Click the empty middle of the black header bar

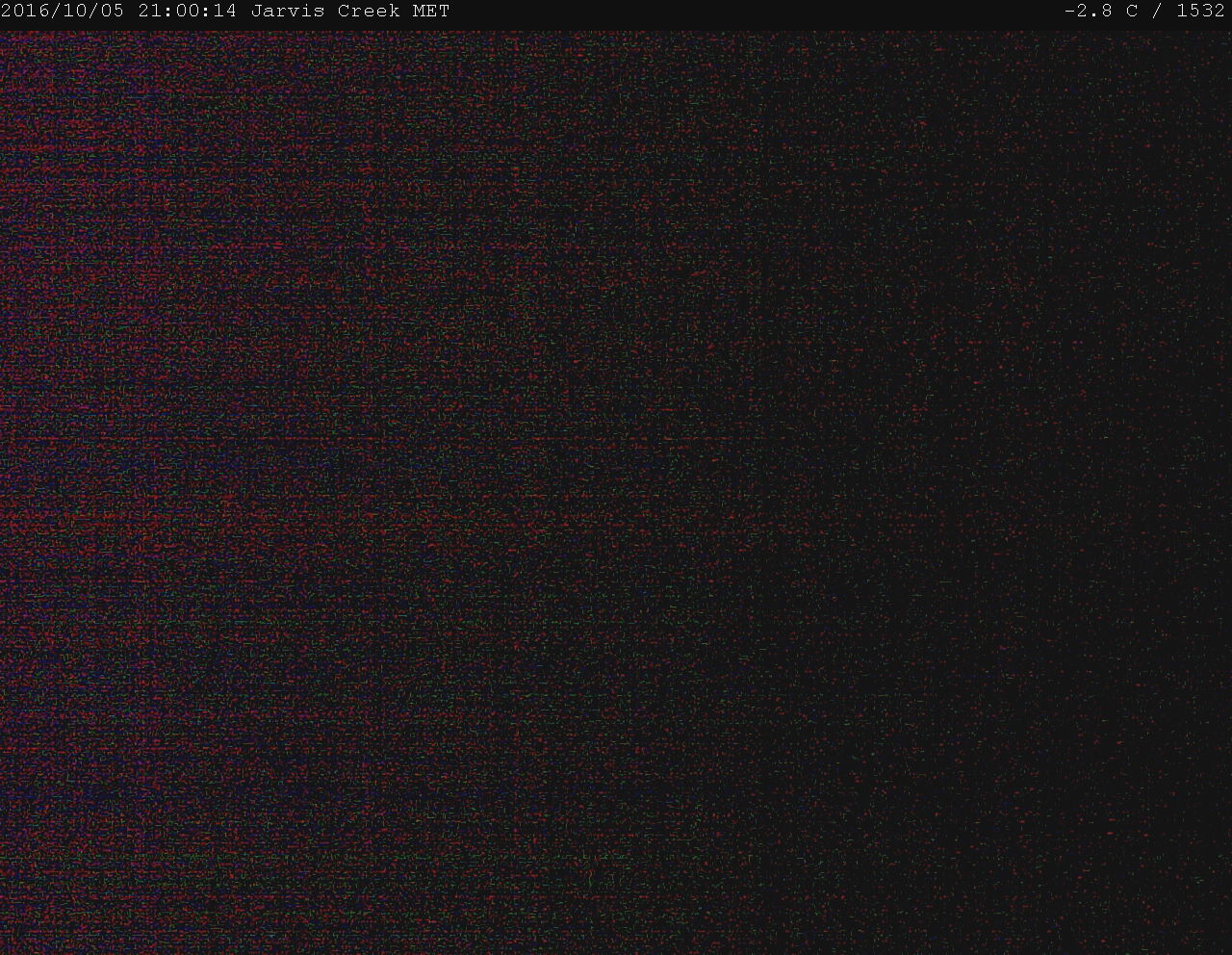point(751,12)
